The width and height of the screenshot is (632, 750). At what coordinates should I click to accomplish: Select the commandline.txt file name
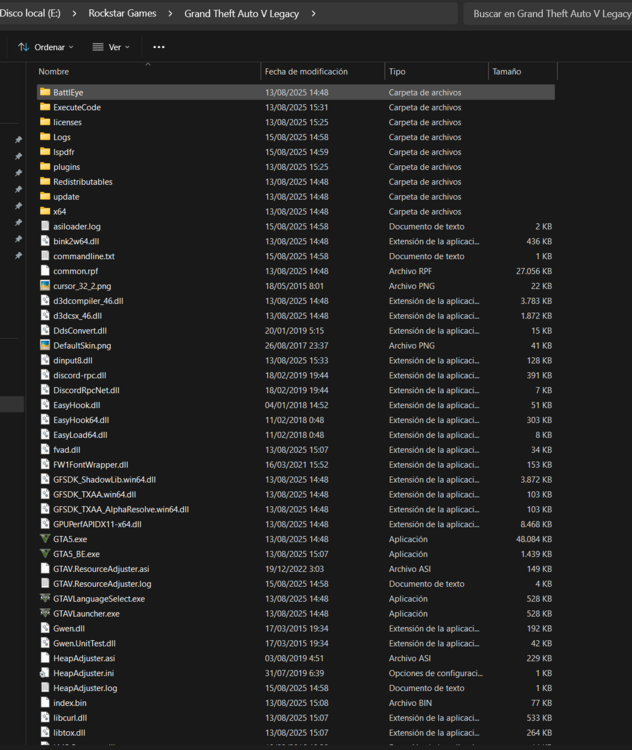[84, 256]
